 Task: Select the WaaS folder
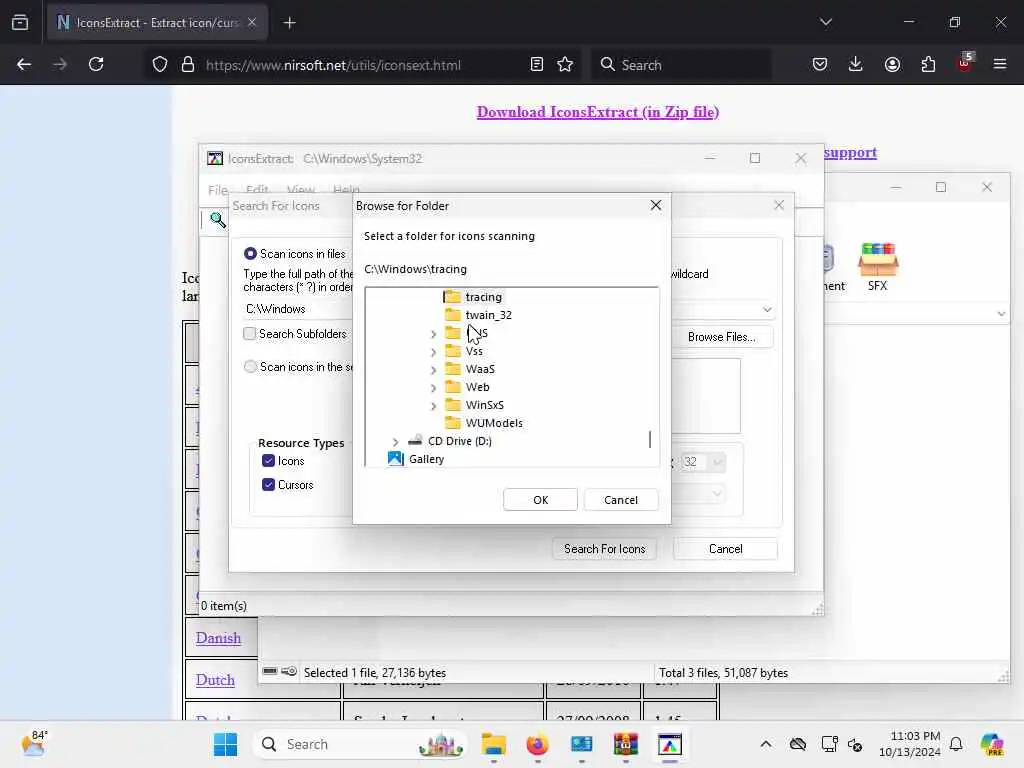coord(480,369)
